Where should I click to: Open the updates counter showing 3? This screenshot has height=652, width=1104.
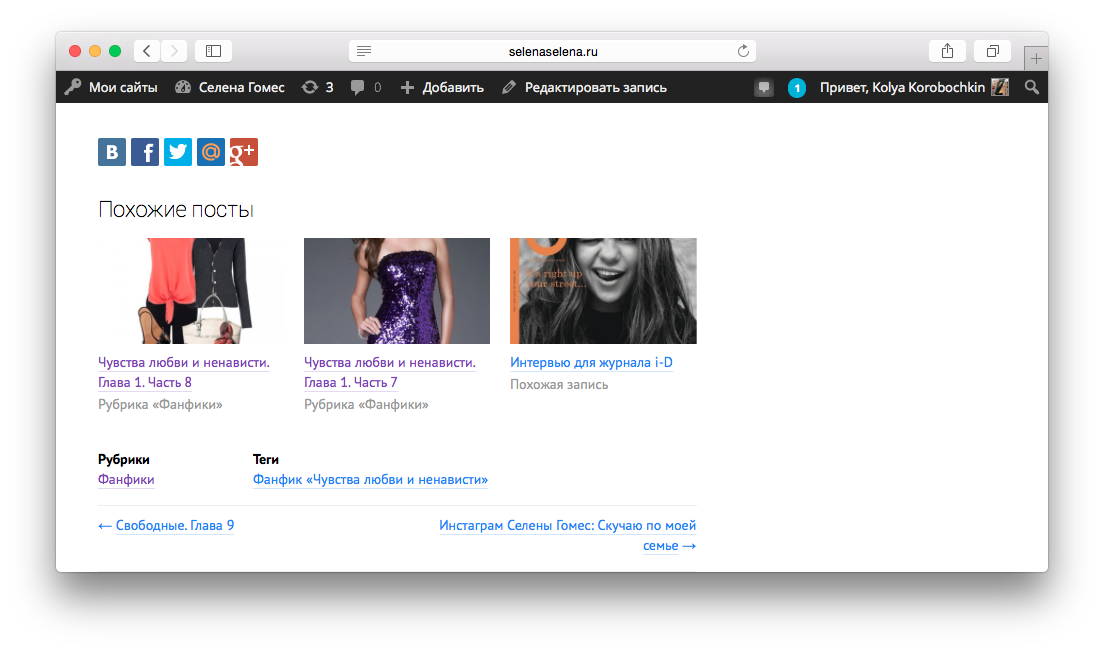click(x=318, y=88)
